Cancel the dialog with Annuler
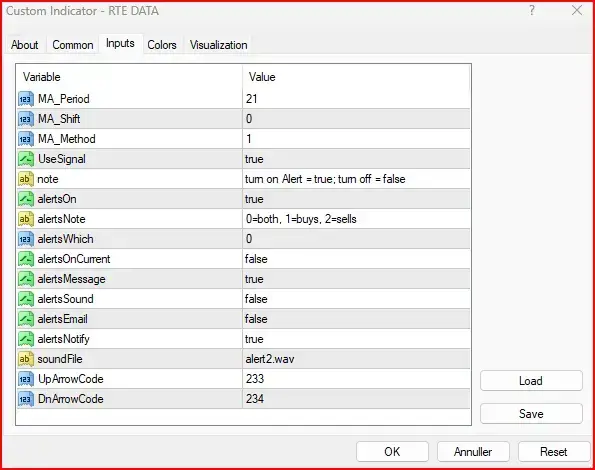The height and width of the screenshot is (470, 595). coord(473,451)
